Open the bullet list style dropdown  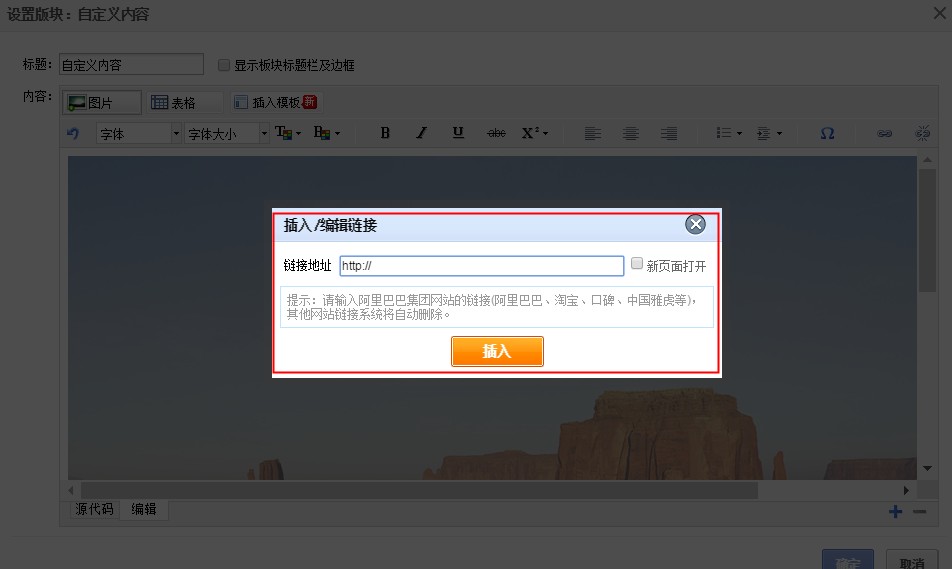tap(729, 133)
